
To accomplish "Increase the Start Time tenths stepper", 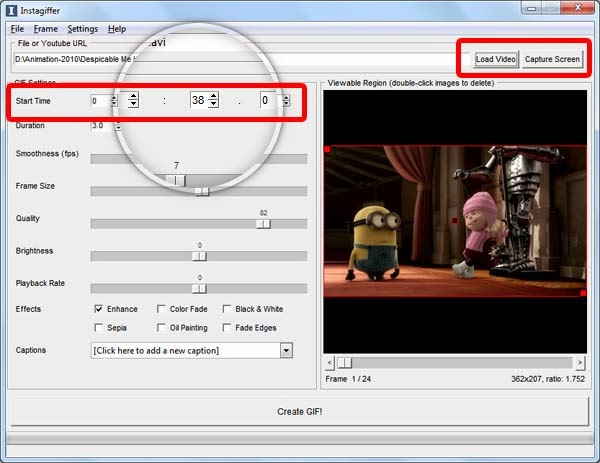I will coord(286,97).
